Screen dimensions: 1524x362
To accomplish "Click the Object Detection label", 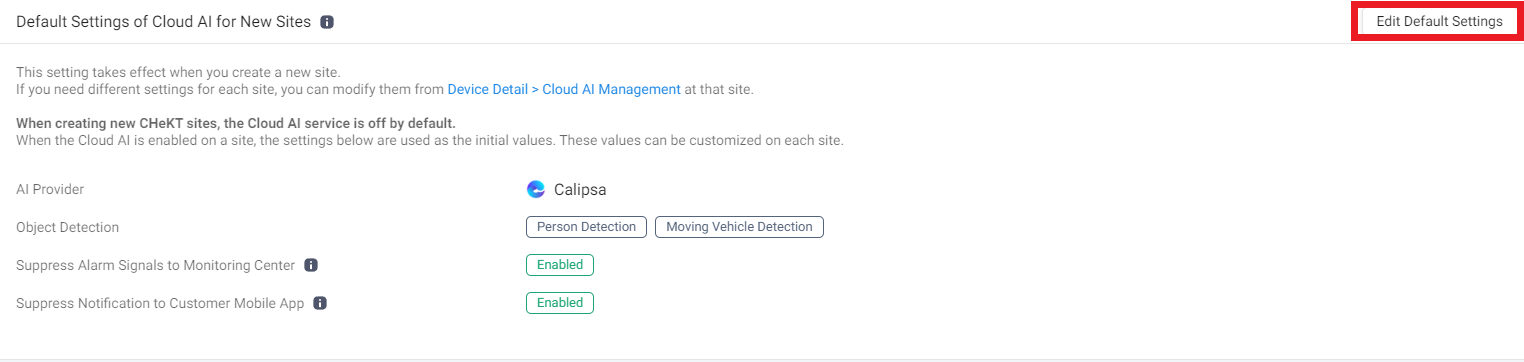I will click(x=68, y=227).
